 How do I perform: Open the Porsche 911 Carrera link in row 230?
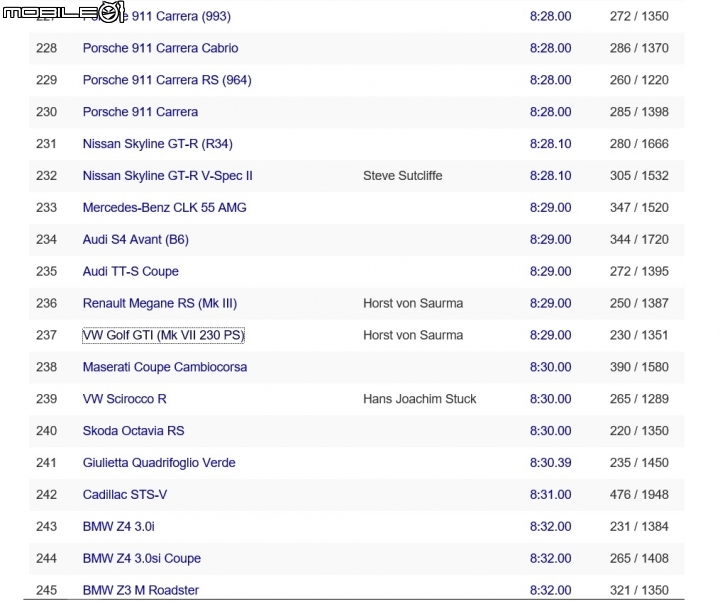click(140, 112)
